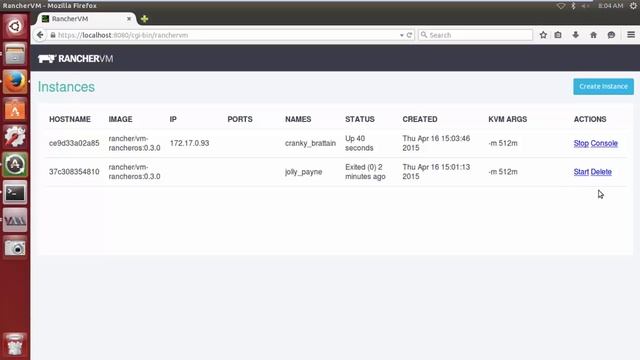The height and width of the screenshot is (360, 640).
Task: Click hostname ce9d33a02a85
Action: click(x=74, y=143)
